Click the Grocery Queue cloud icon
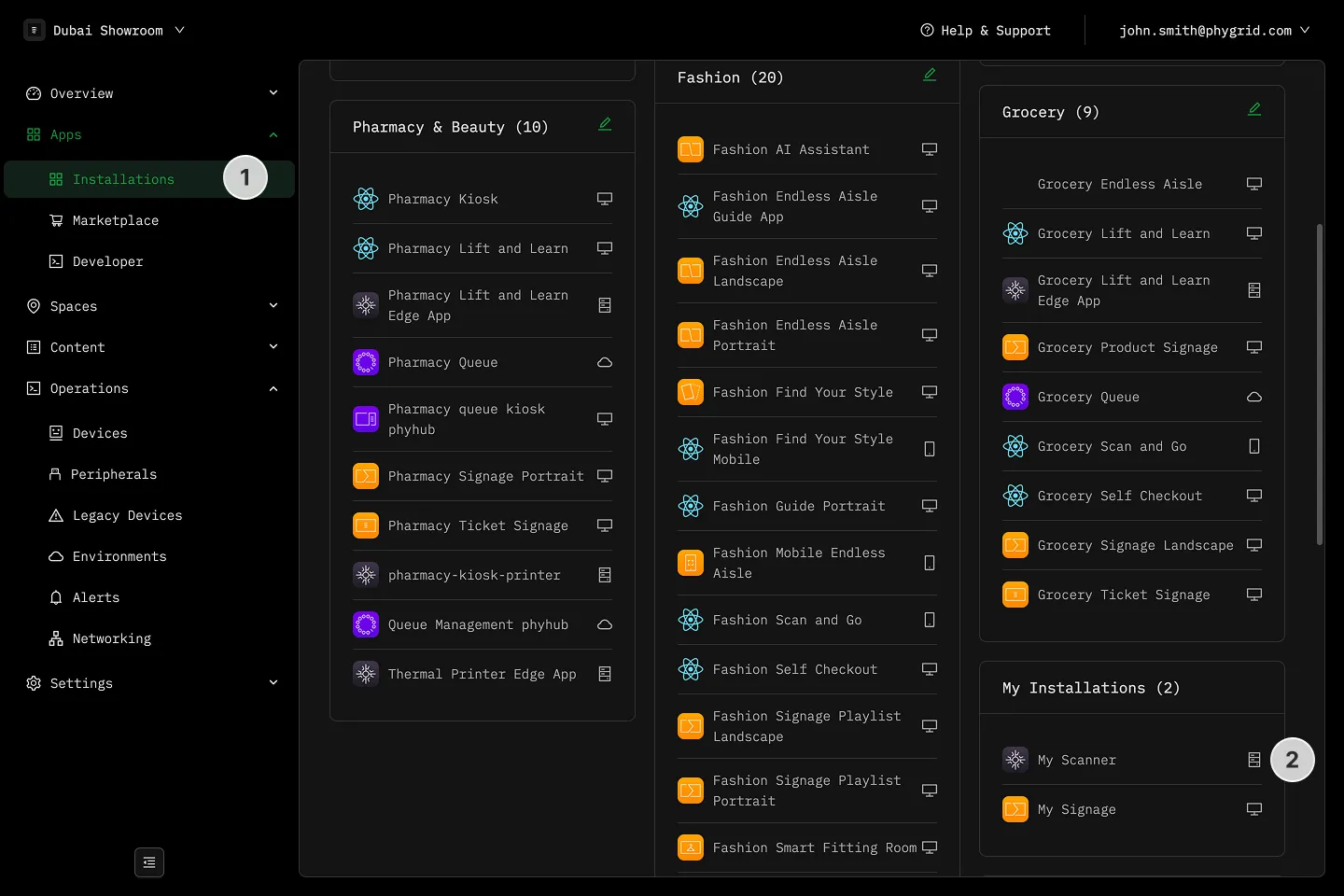This screenshot has height=896, width=1344. click(x=1254, y=397)
